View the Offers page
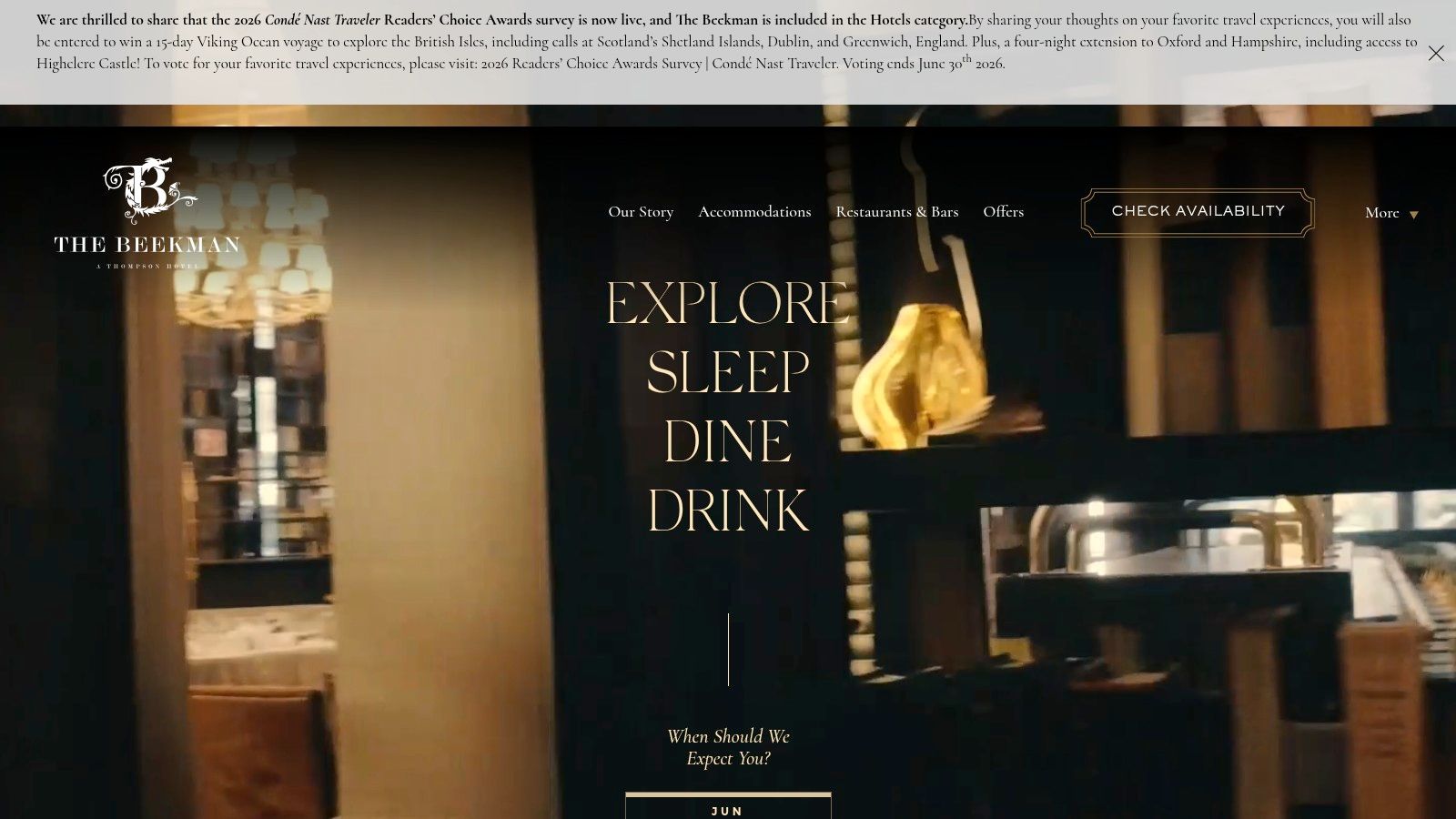1456x819 pixels. 1003,212
